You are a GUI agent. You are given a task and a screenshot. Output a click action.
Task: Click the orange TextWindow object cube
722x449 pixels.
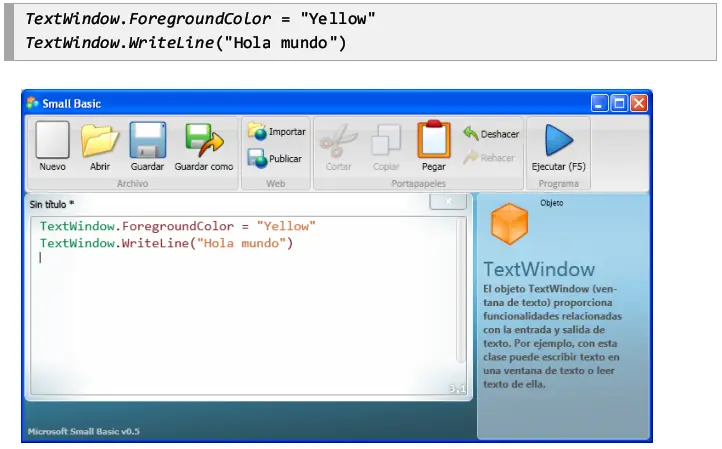click(509, 223)
